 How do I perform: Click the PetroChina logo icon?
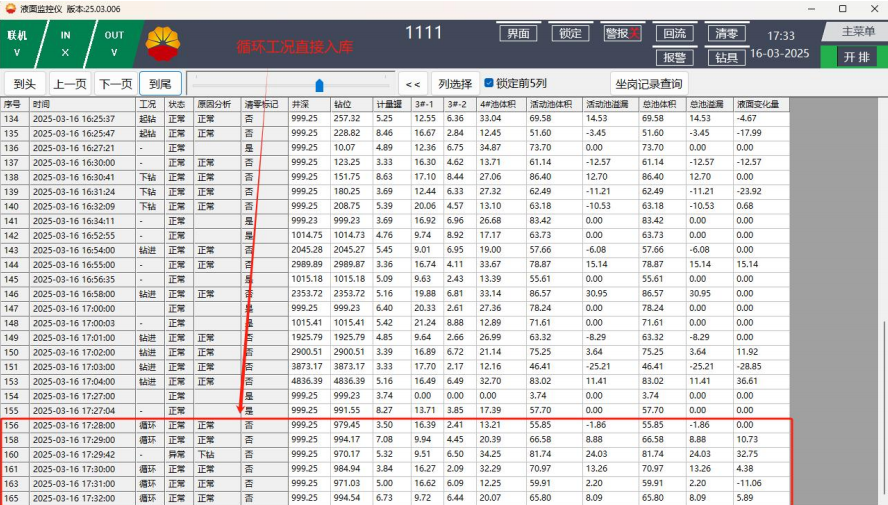click(x=163, y=44)
